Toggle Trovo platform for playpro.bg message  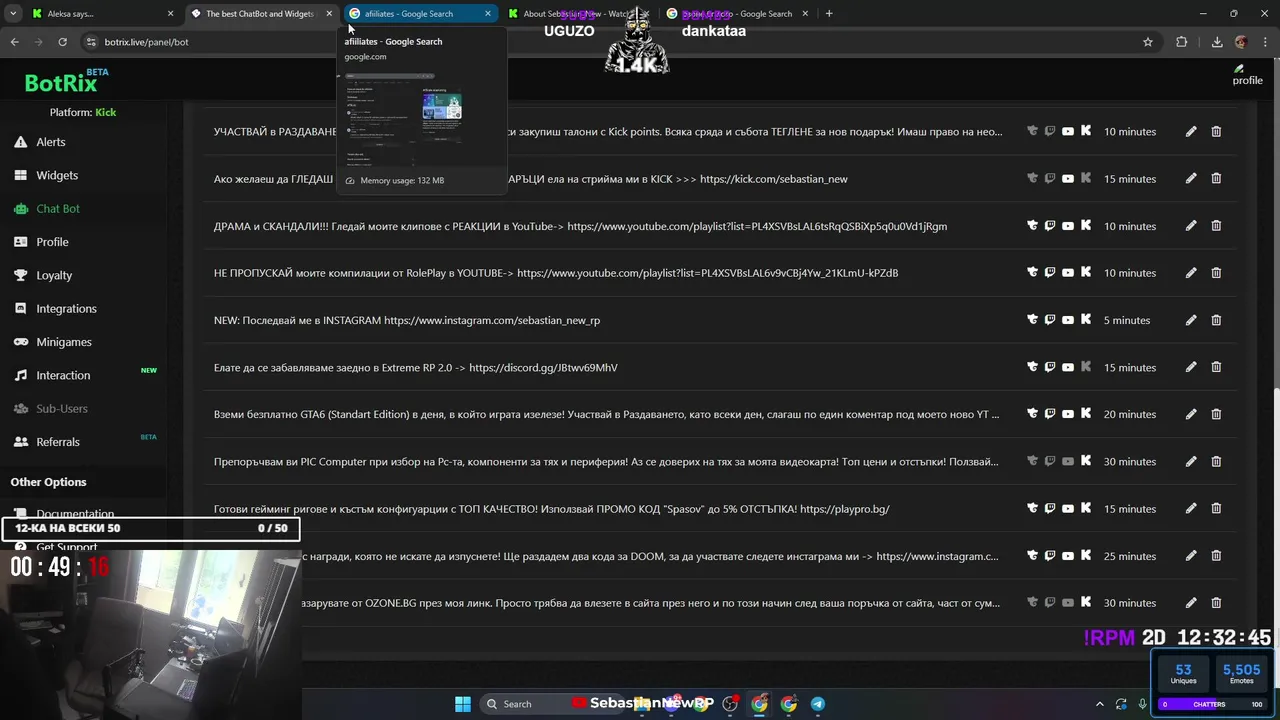(1032, 508)
